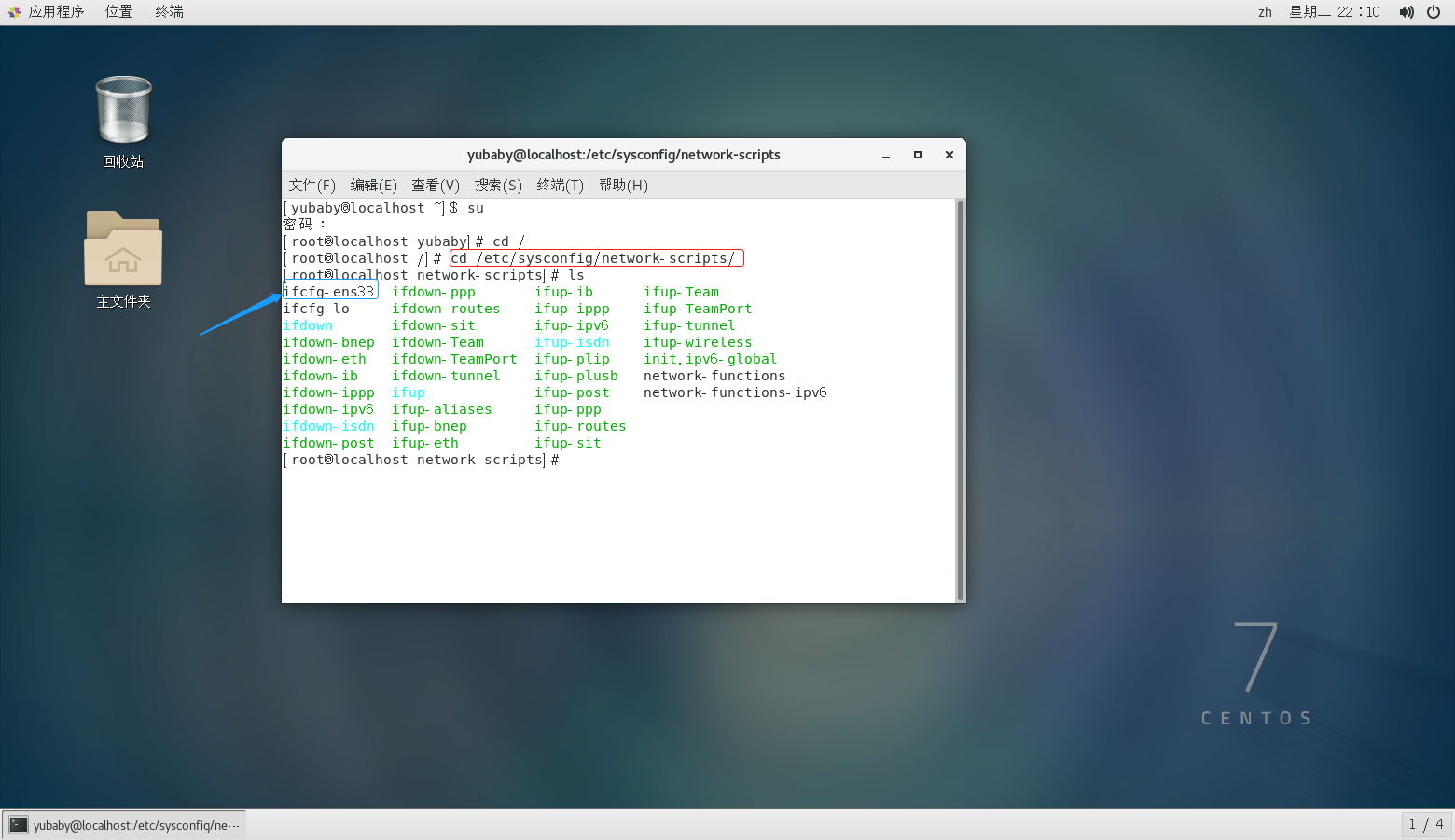This screenshot has width=1455, height=840.
Task: Click the ifup-ib entry
Action: [x=563, y=292]
